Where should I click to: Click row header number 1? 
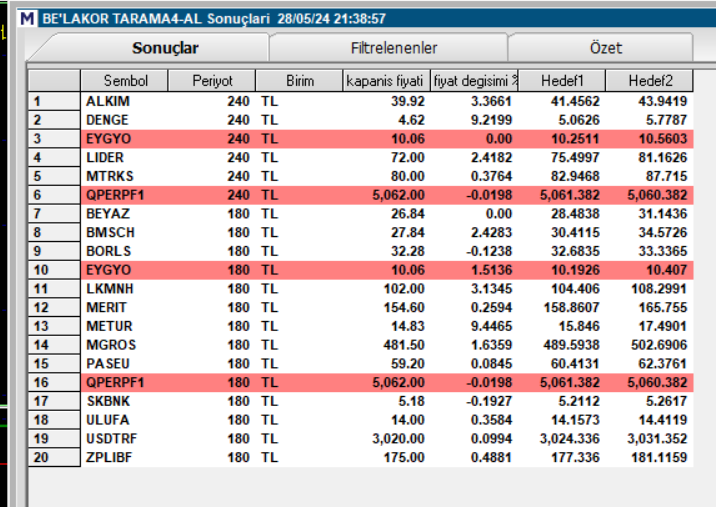tap(54, 101)
